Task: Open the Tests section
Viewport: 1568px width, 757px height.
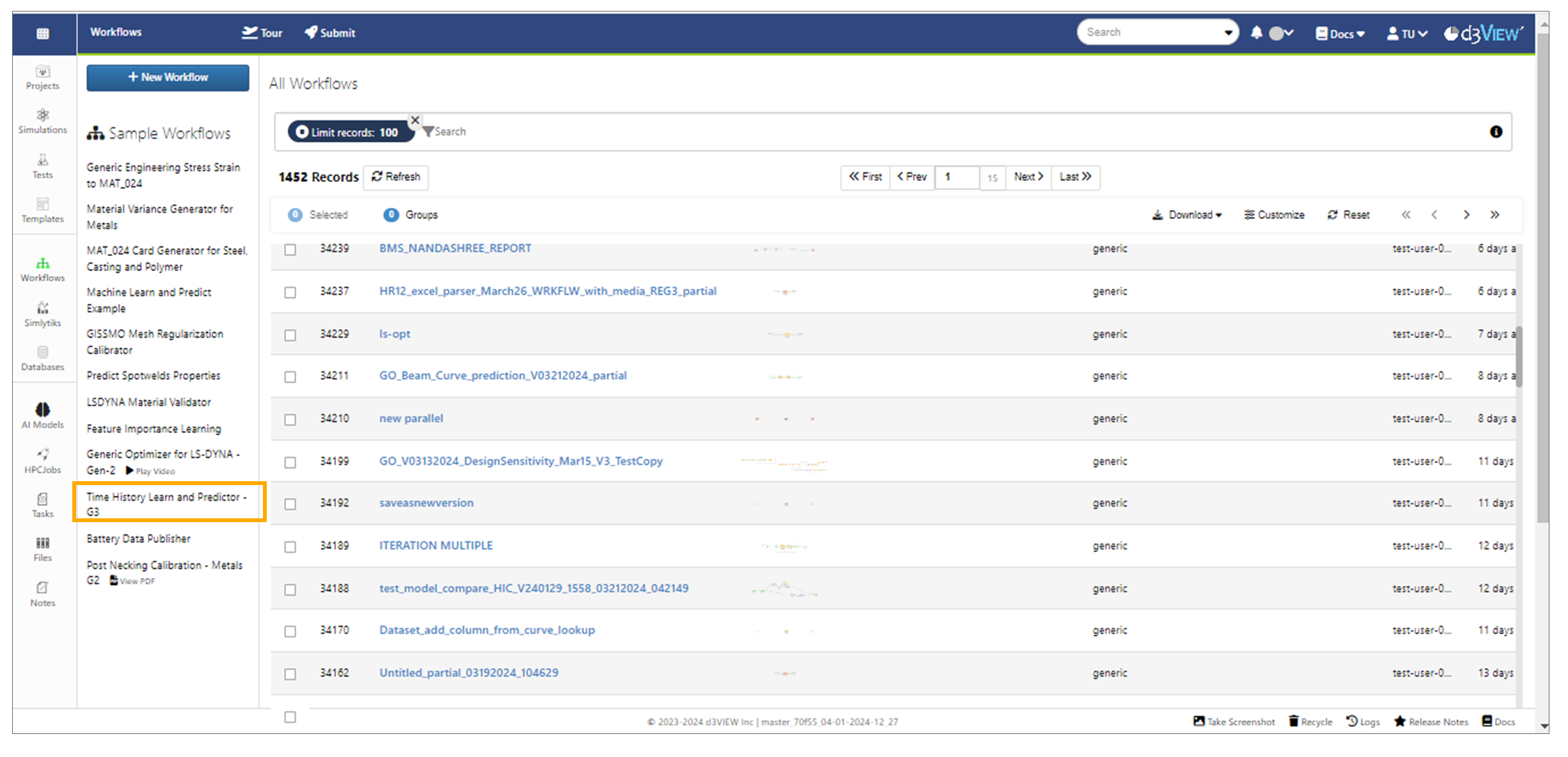Action: (42, 167)
